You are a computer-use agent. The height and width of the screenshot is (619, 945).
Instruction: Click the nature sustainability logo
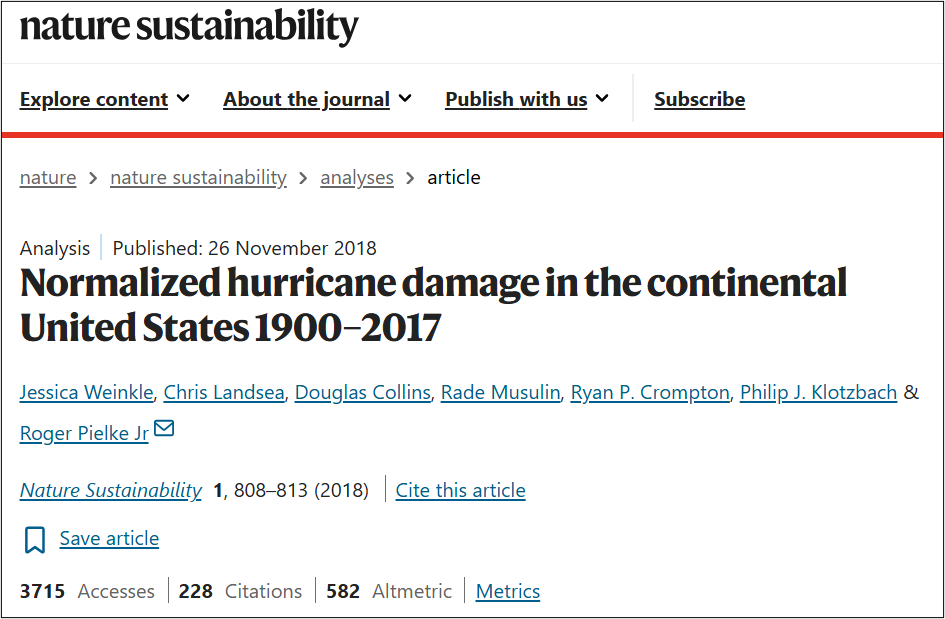point(189,27)
